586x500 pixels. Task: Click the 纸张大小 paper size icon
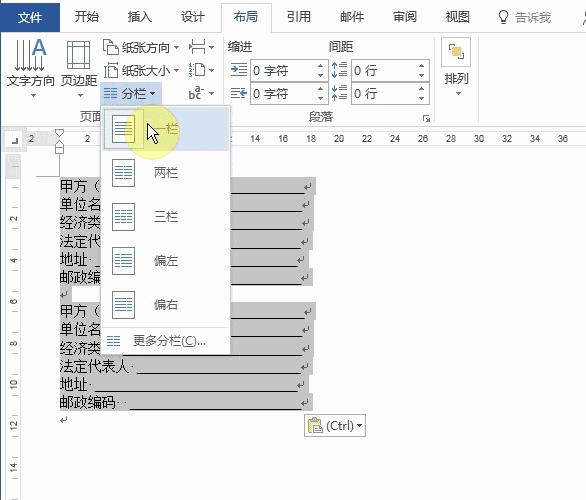111,70
